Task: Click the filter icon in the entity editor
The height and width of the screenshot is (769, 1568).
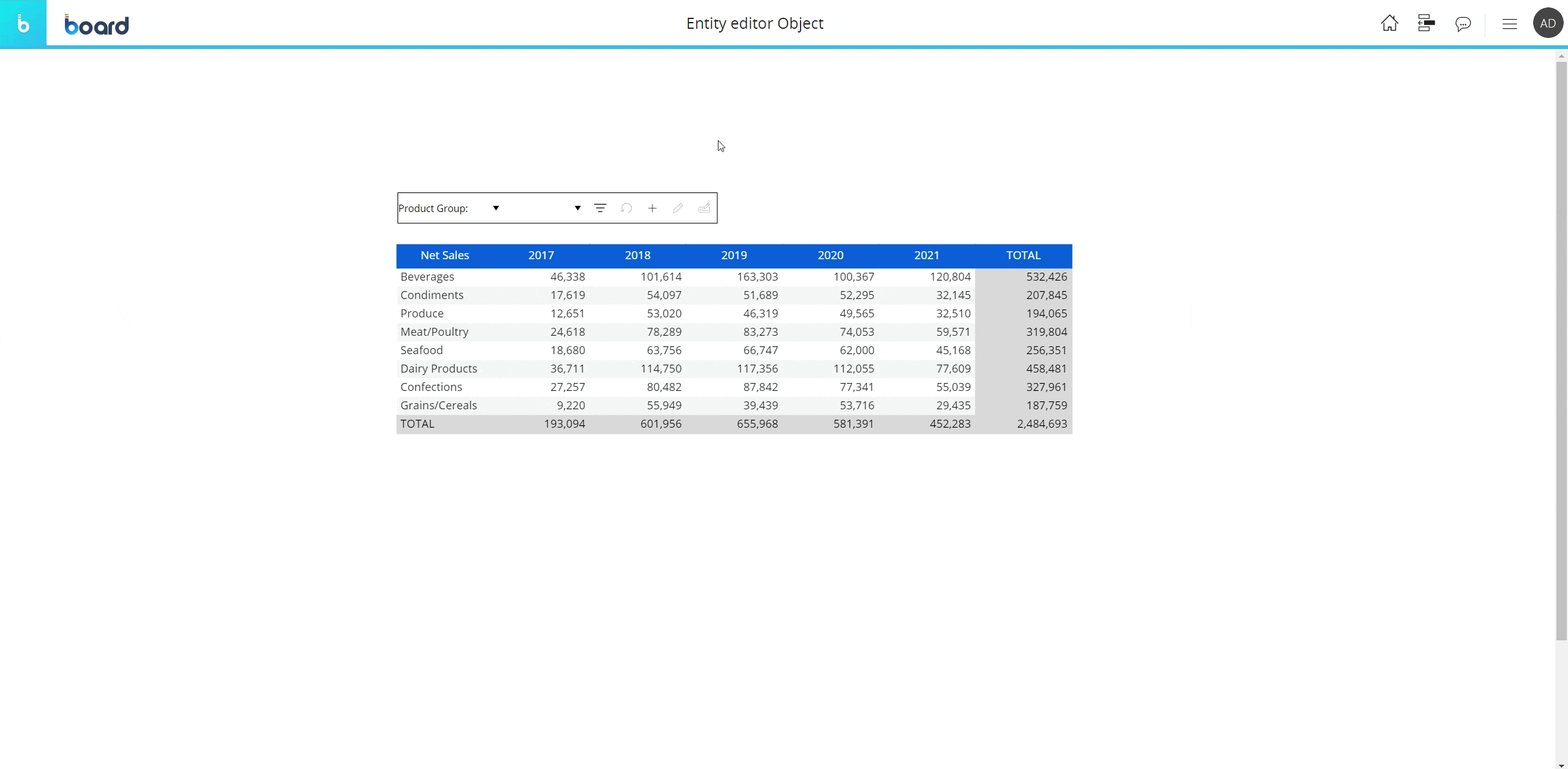Action: pos(600,208)
